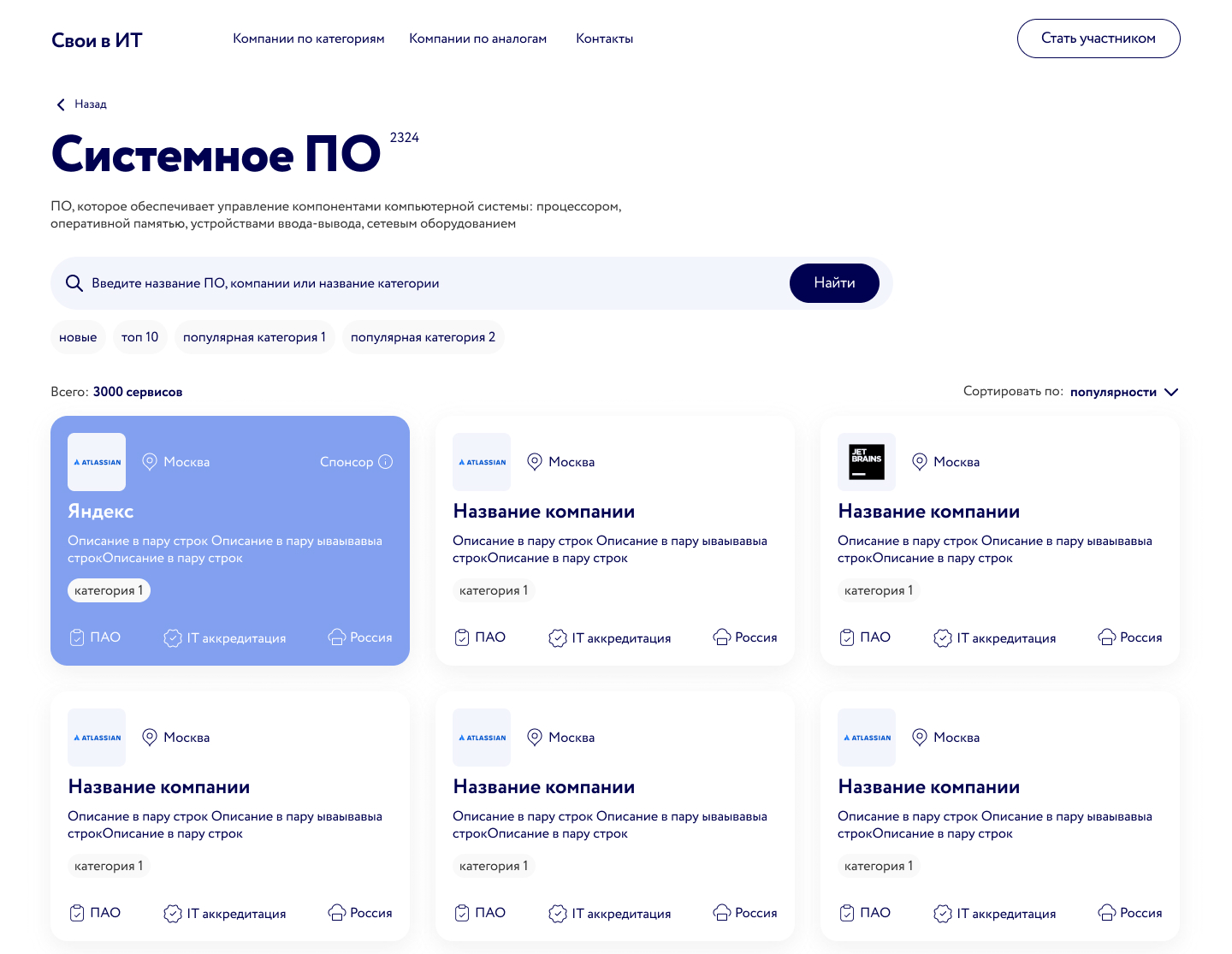
Task: Go to Компании по аналогам
Action: 477,39
